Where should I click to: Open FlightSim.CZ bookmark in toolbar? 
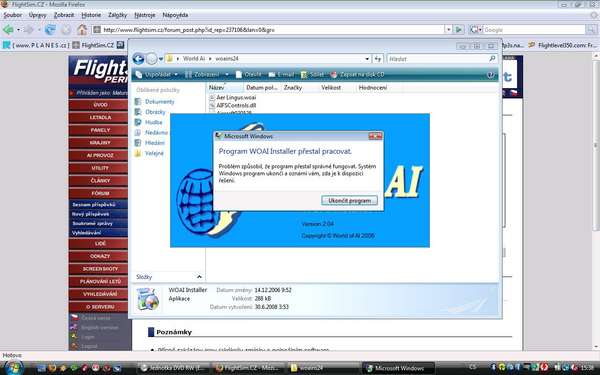(x=93, y=45)
